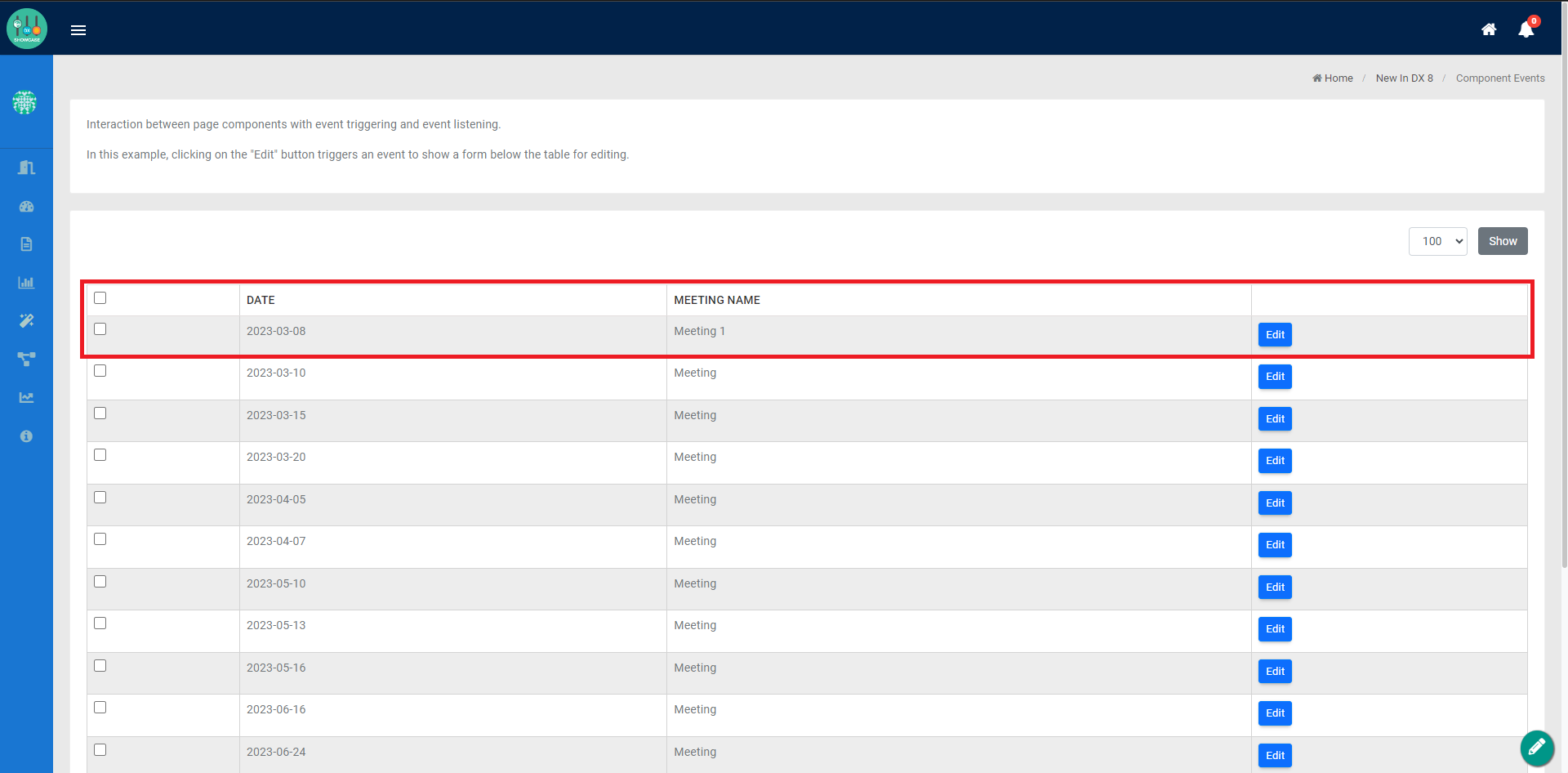The height and width of the screenshot is (773, 1568).
Task: Open the notifications bell
Action: (x=1526, y=29)
